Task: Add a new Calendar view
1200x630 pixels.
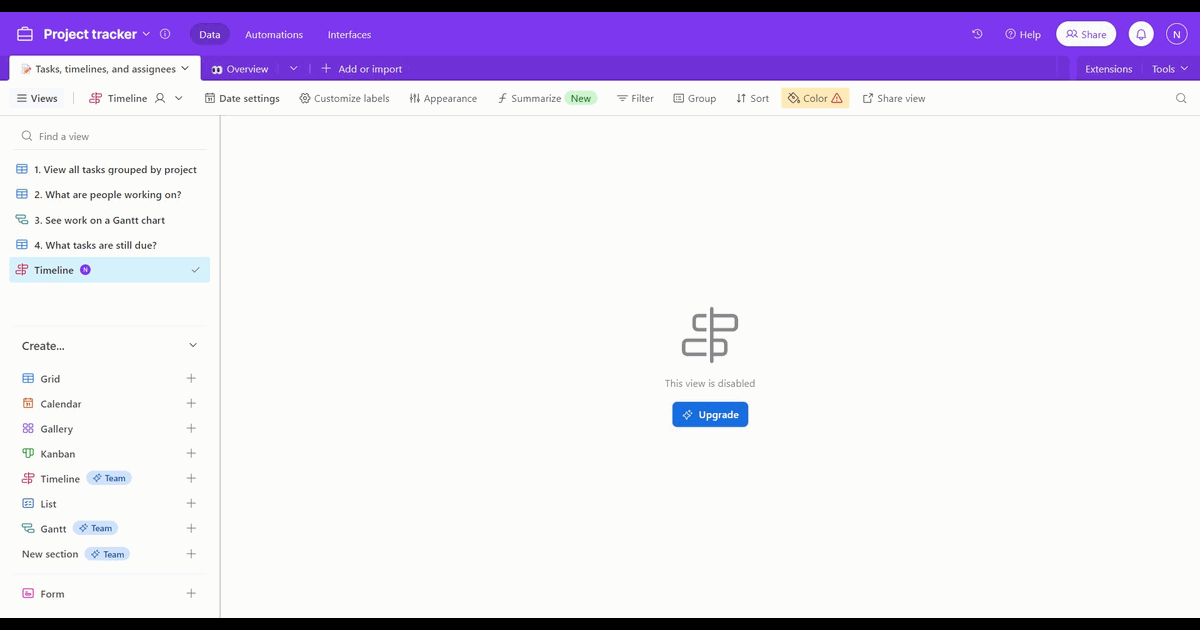Action: 191,403
